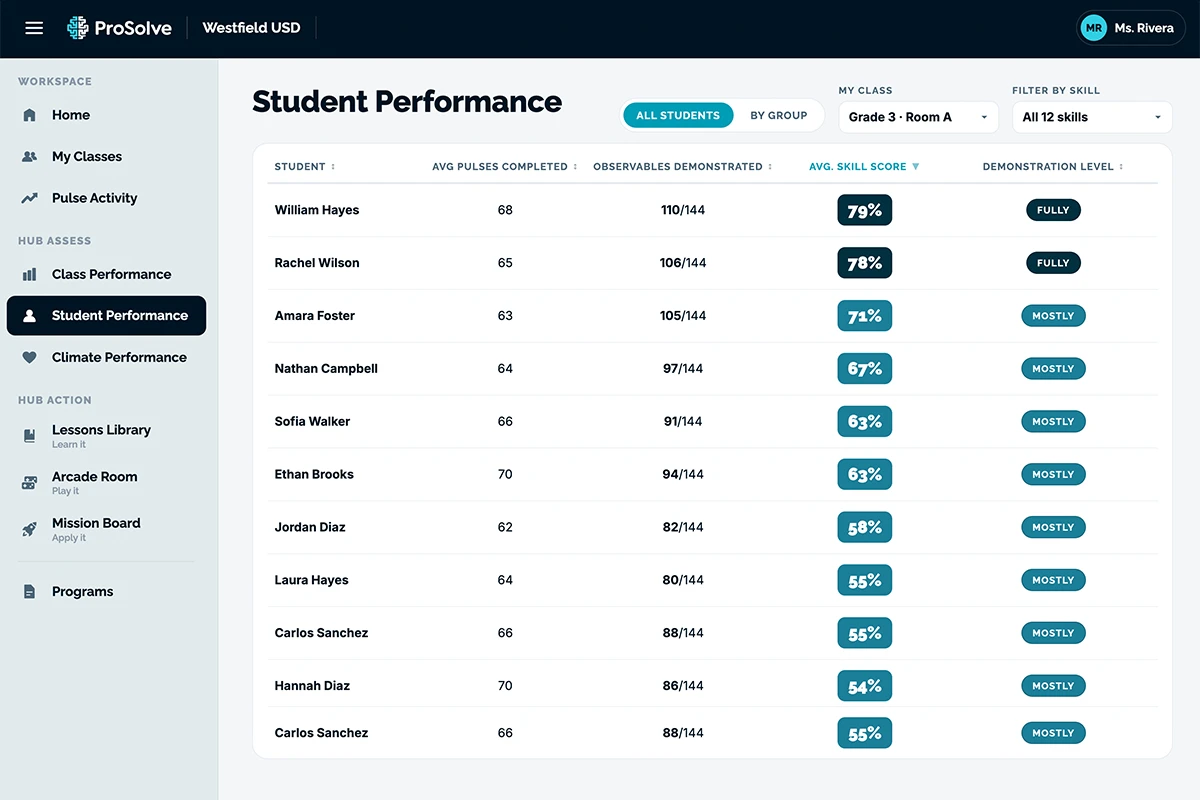Screen dimensions: 1200x800
Task: Click the MR avatar circle
Action: point(1094,28)
